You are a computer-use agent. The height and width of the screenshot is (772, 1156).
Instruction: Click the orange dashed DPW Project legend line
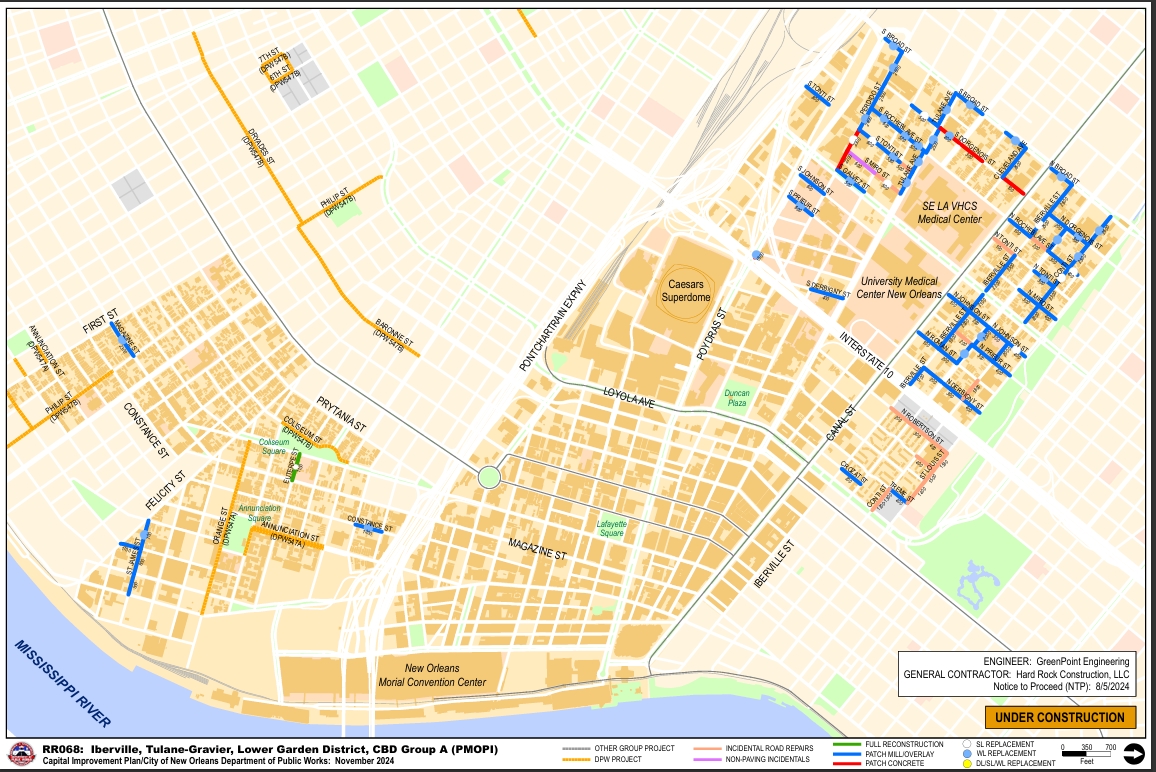point(576,759)
